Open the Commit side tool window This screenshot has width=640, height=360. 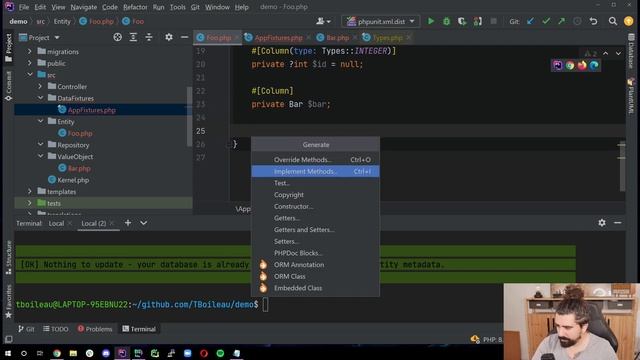pyautogui.click(x=8, y=86)
